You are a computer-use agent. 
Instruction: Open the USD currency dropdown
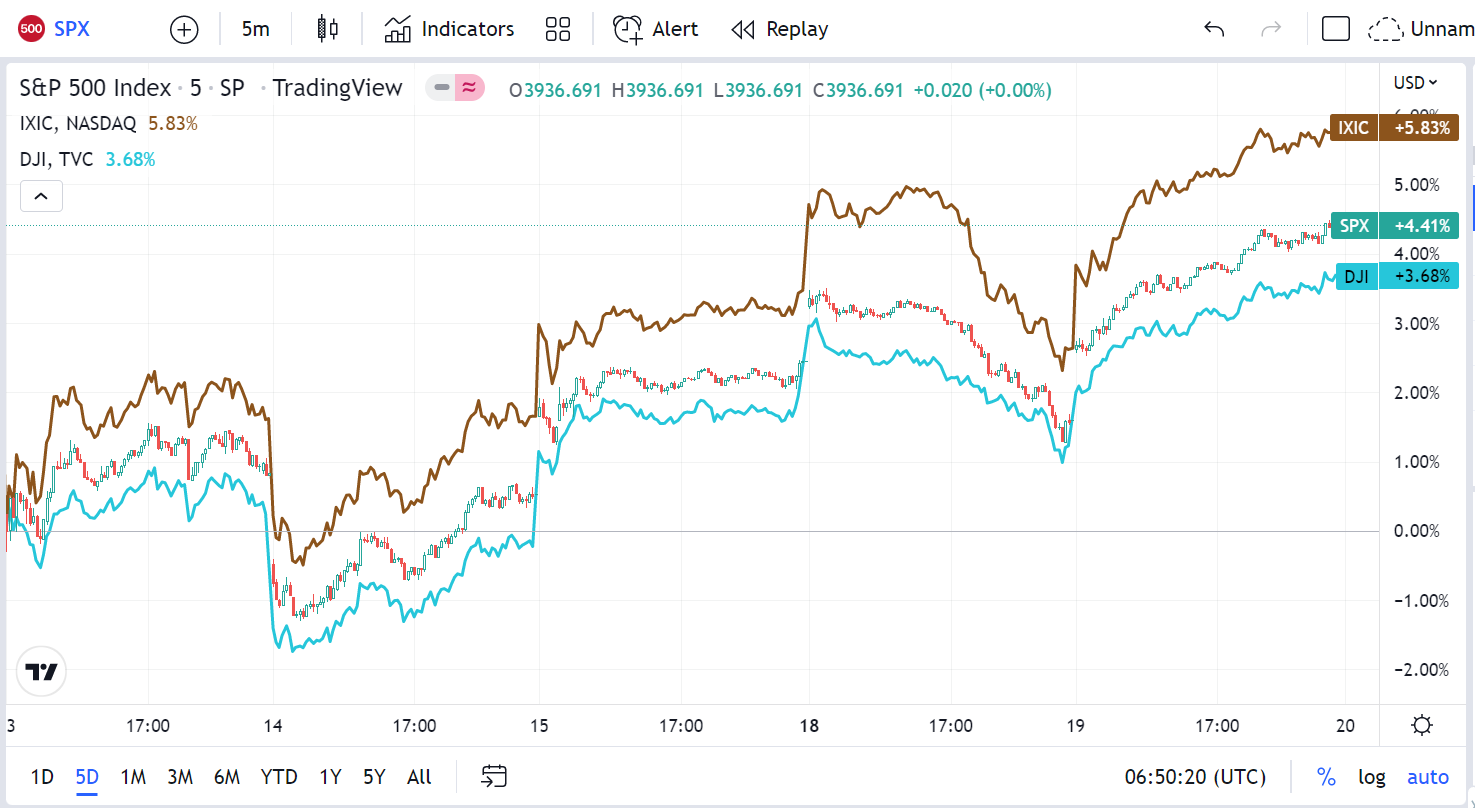[x=1415, y=82]
